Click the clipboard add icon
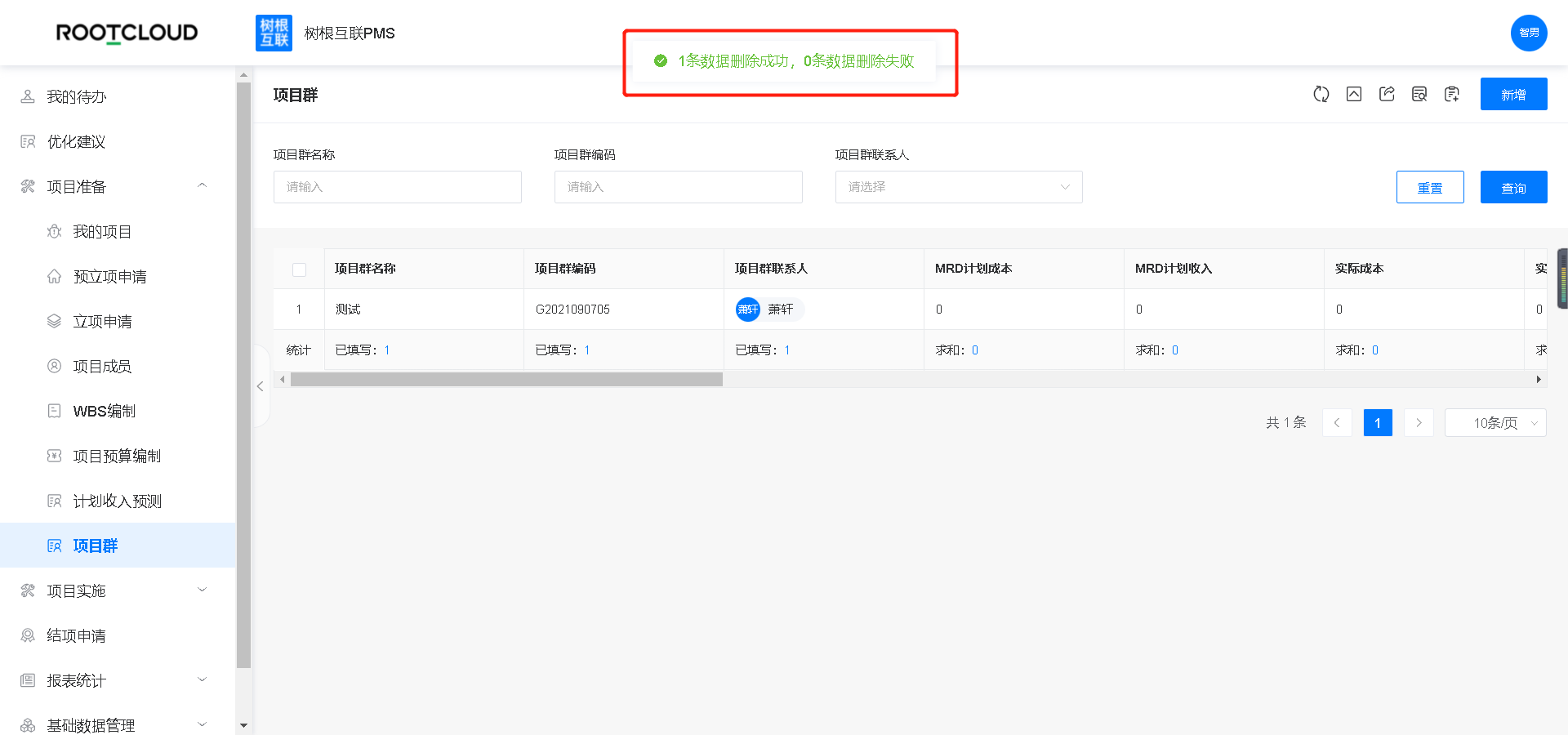1568x735 pixels. click(x=1452, y=94)
